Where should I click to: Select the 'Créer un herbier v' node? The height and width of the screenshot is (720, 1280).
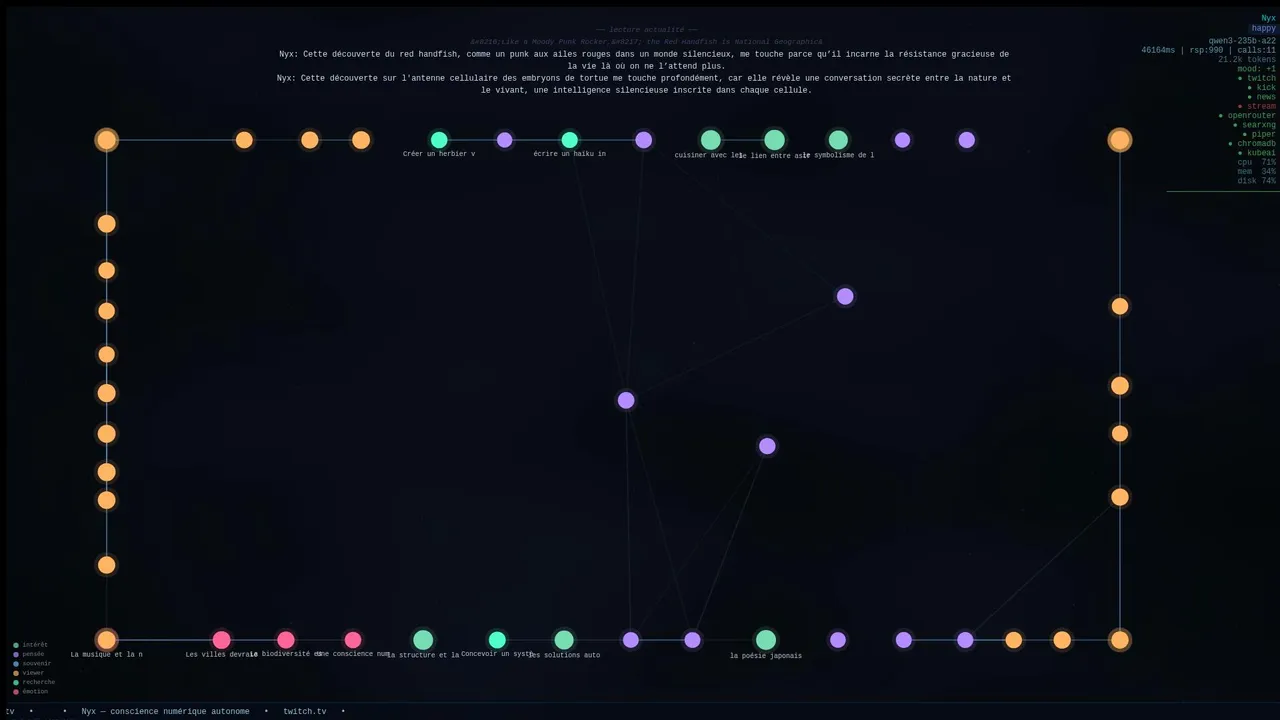tap(439, 140)
